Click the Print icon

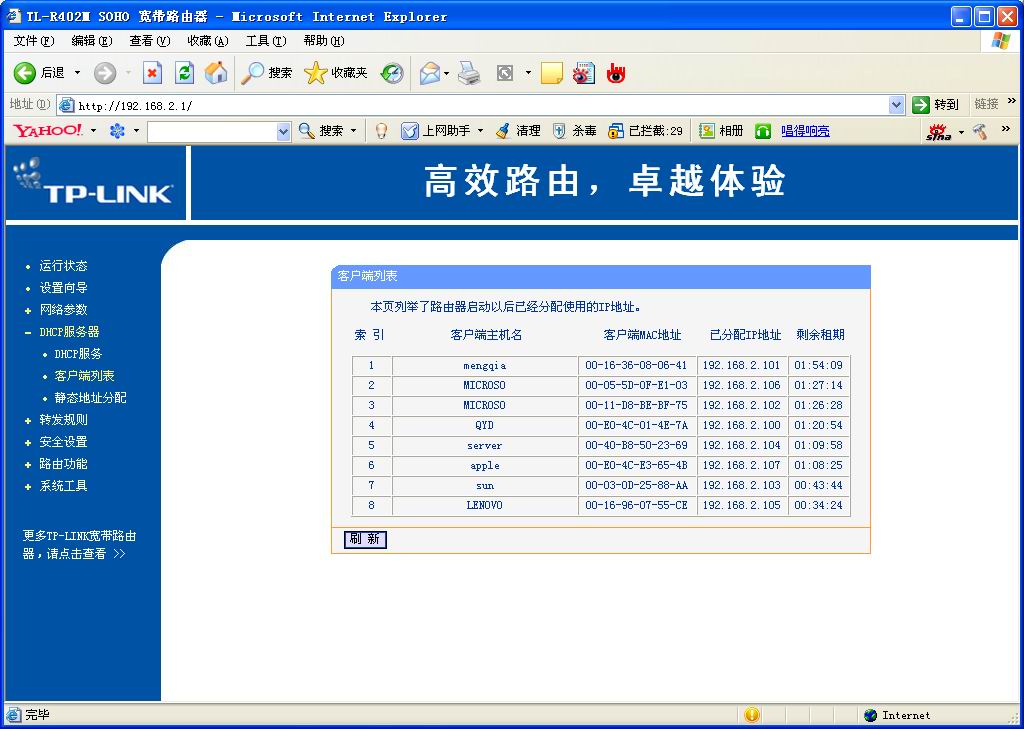[470, 72]
